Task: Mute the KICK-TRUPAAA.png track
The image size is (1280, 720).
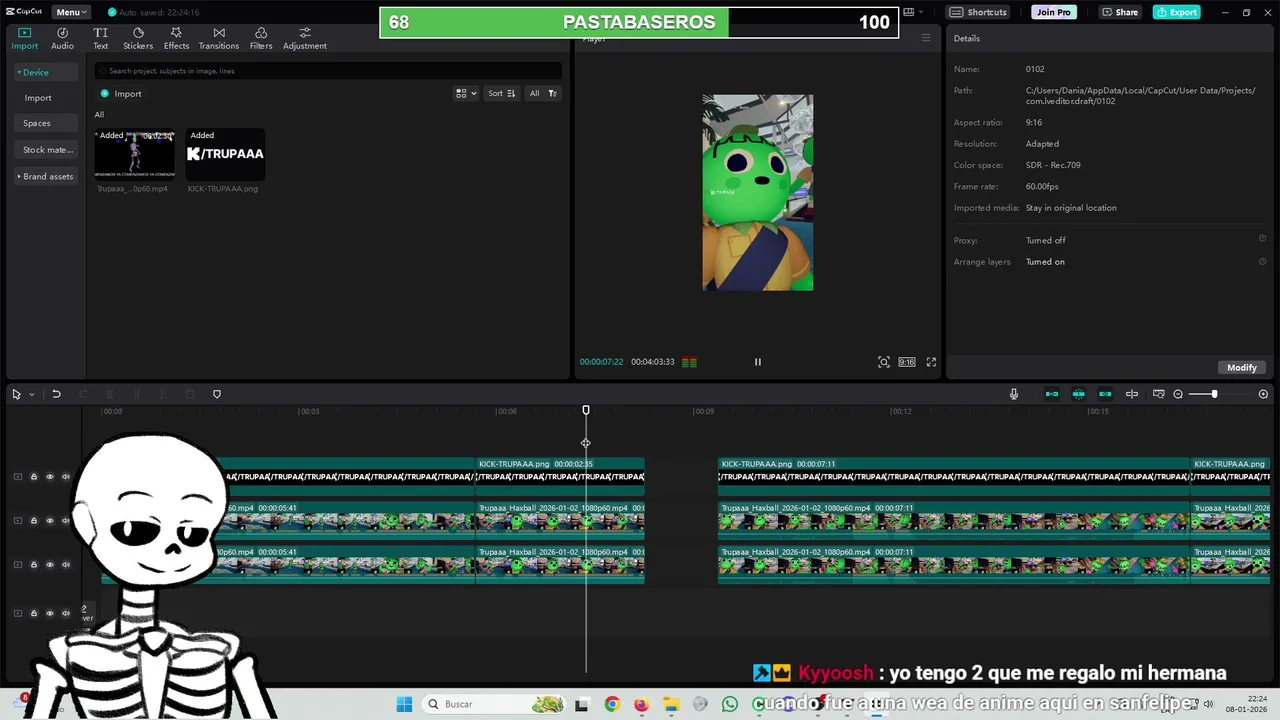Action: (66, 477)
